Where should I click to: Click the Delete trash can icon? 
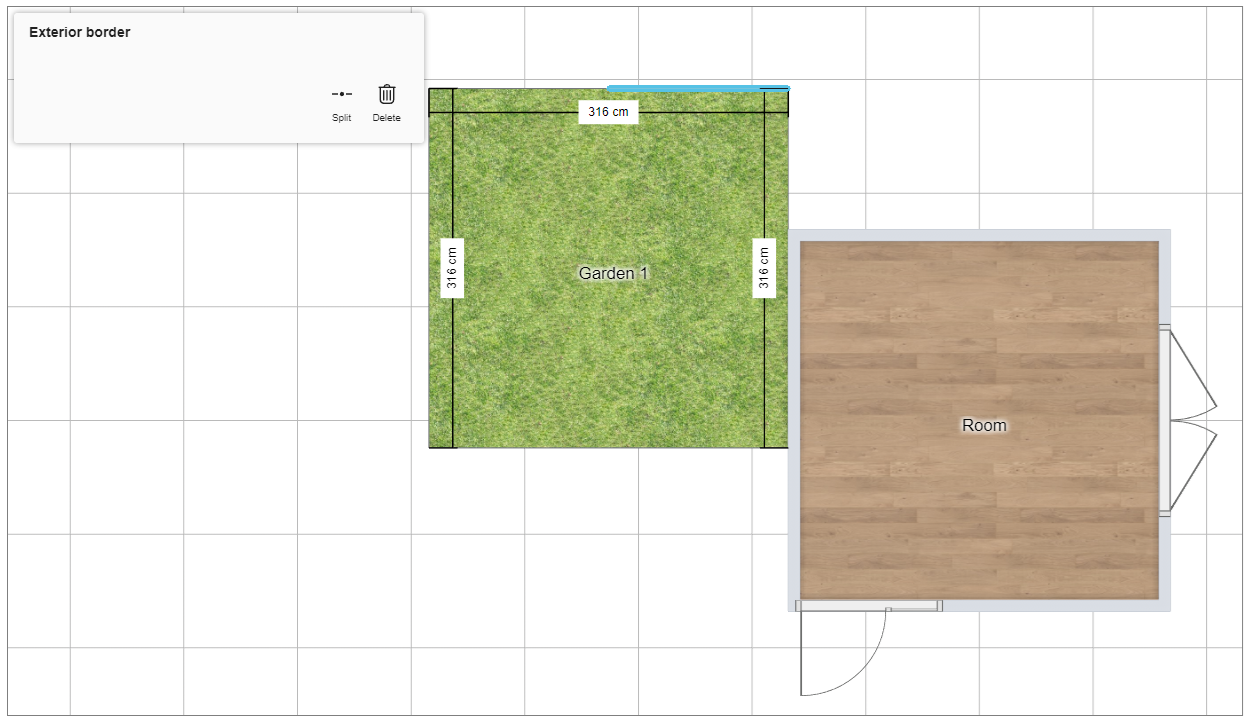[386, 94]
